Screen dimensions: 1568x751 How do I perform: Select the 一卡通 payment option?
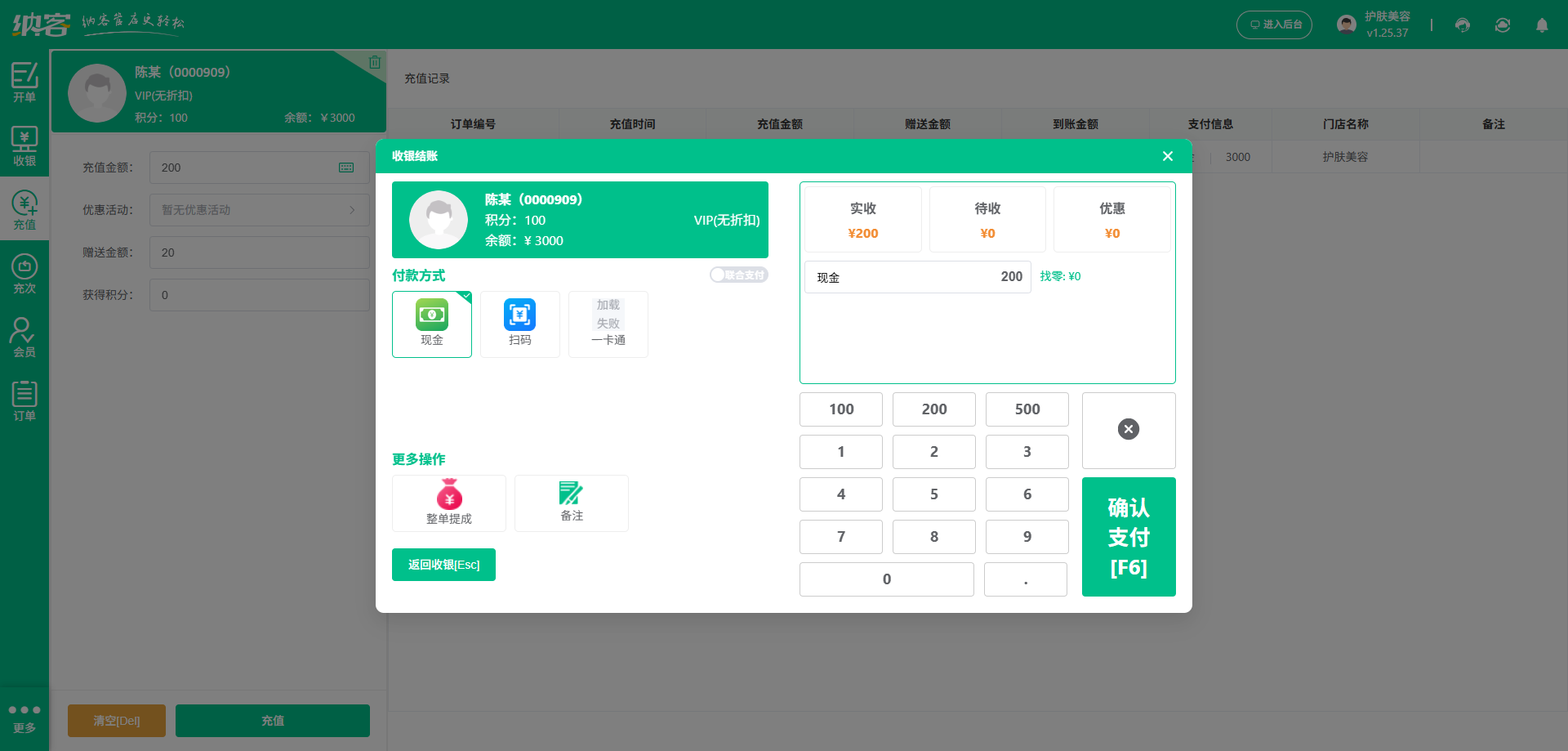coord(608,324)
